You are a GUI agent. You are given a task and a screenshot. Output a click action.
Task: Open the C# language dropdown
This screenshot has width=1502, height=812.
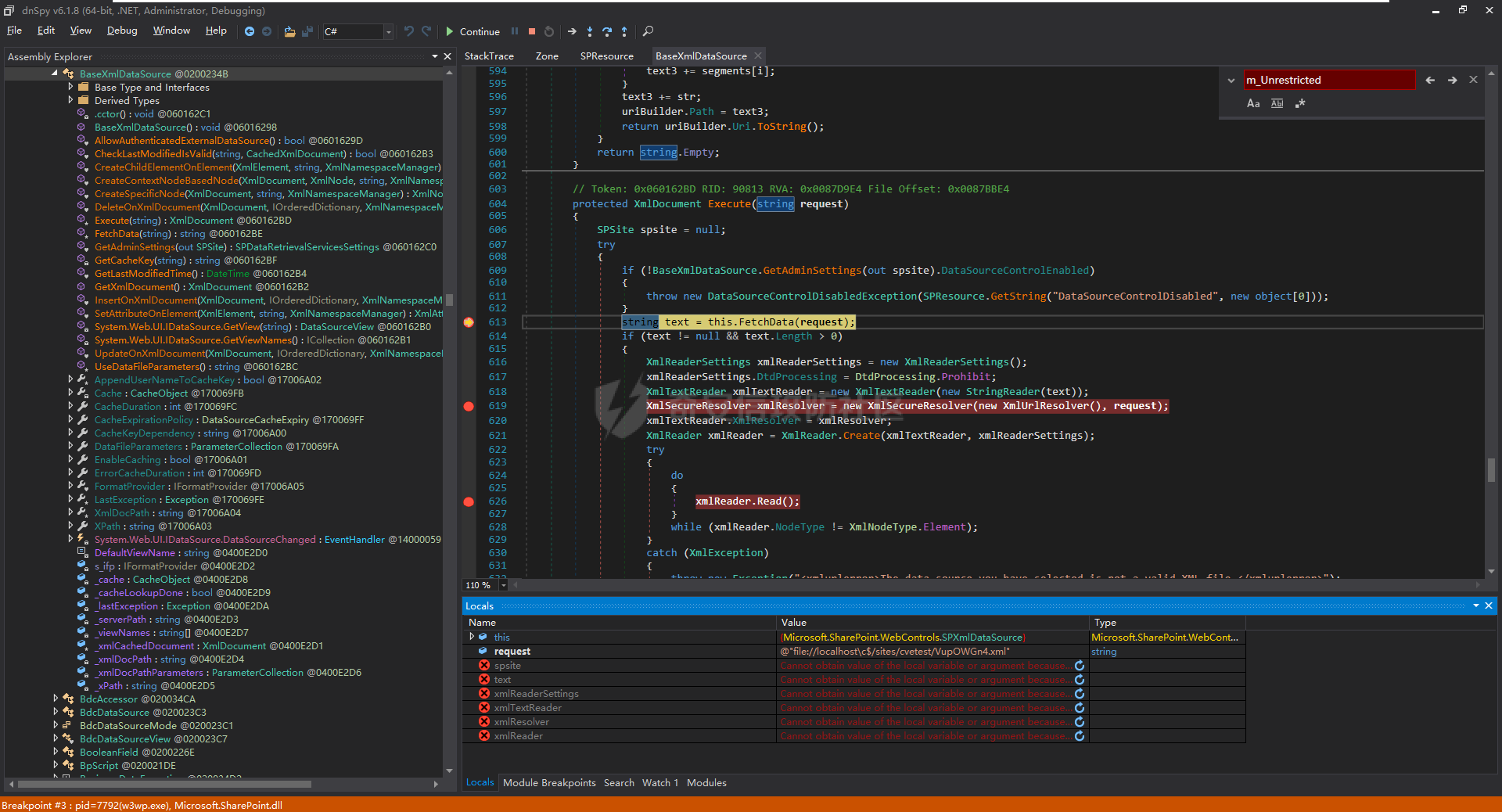tap(388, 31)
